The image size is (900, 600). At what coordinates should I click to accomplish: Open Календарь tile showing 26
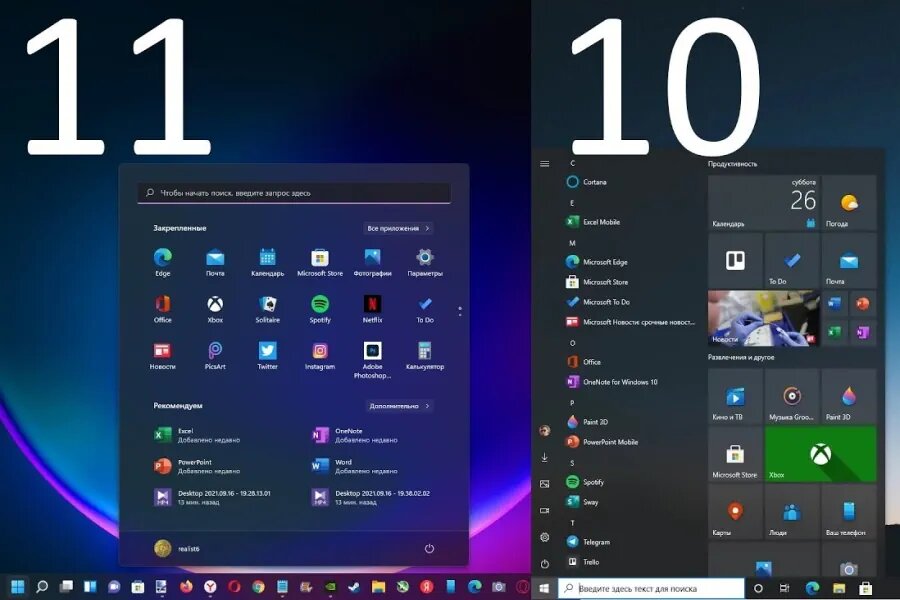763,203
